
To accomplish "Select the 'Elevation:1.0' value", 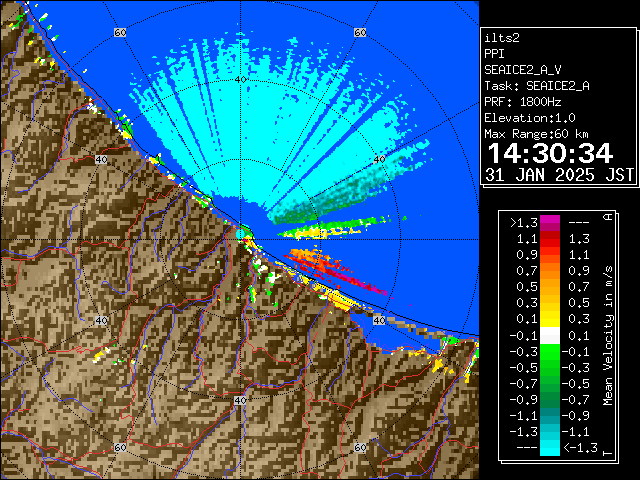I will [x=530, y=118].
